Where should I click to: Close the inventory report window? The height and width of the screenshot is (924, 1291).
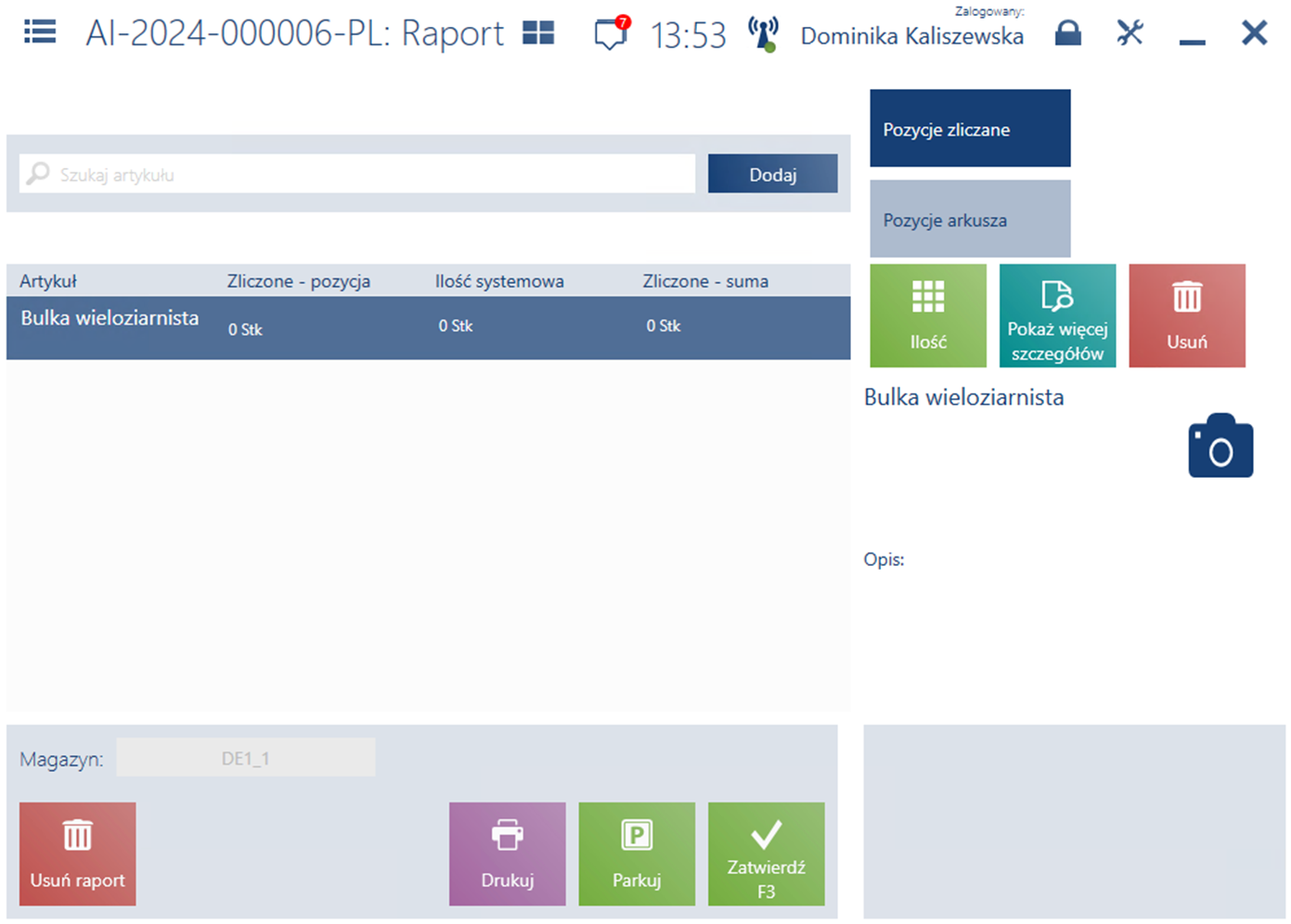pyautogui.click(x=1254, y=33)
